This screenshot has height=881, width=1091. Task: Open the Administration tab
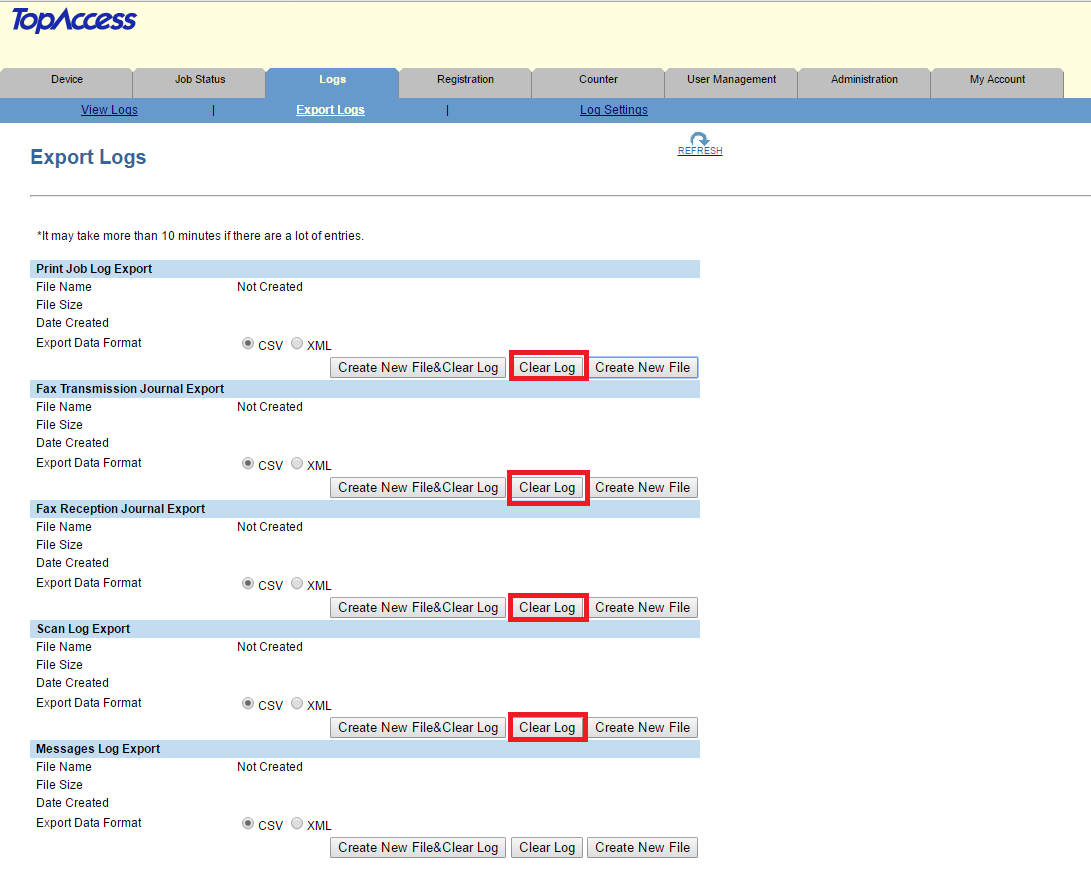coord(864,80)
